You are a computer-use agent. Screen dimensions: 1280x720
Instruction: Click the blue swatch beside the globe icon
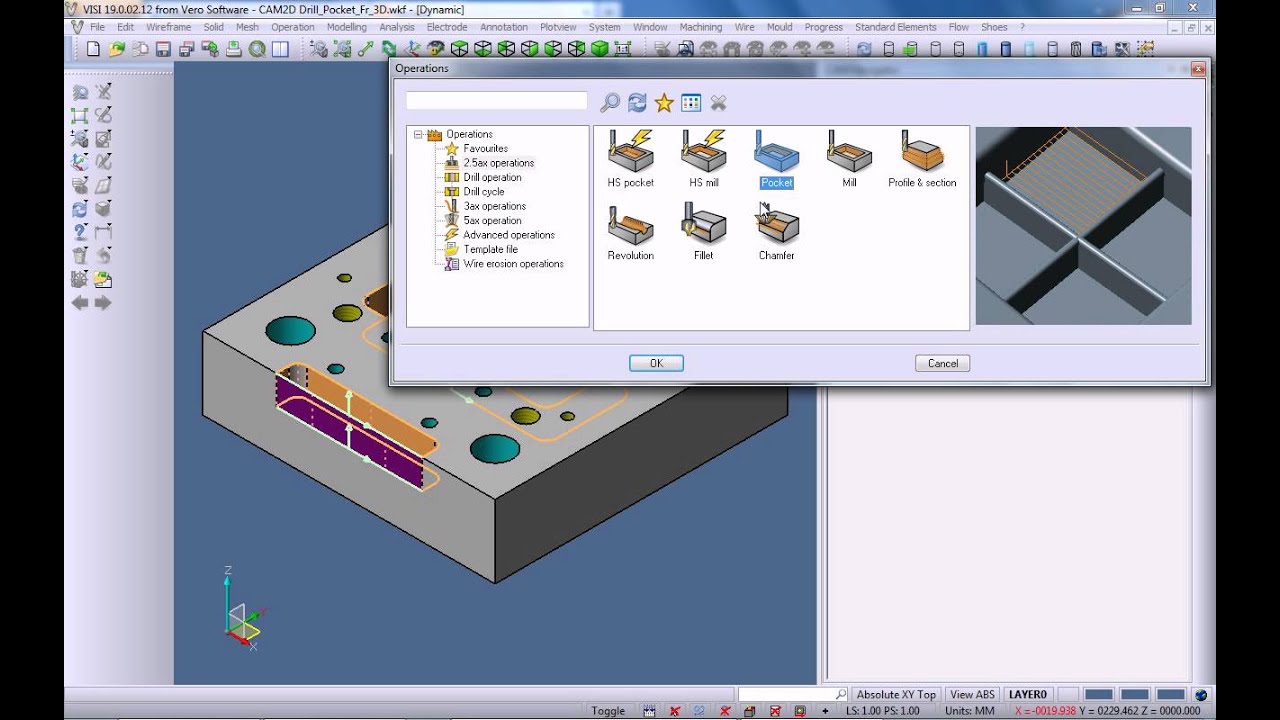[x=1171, y=695]
